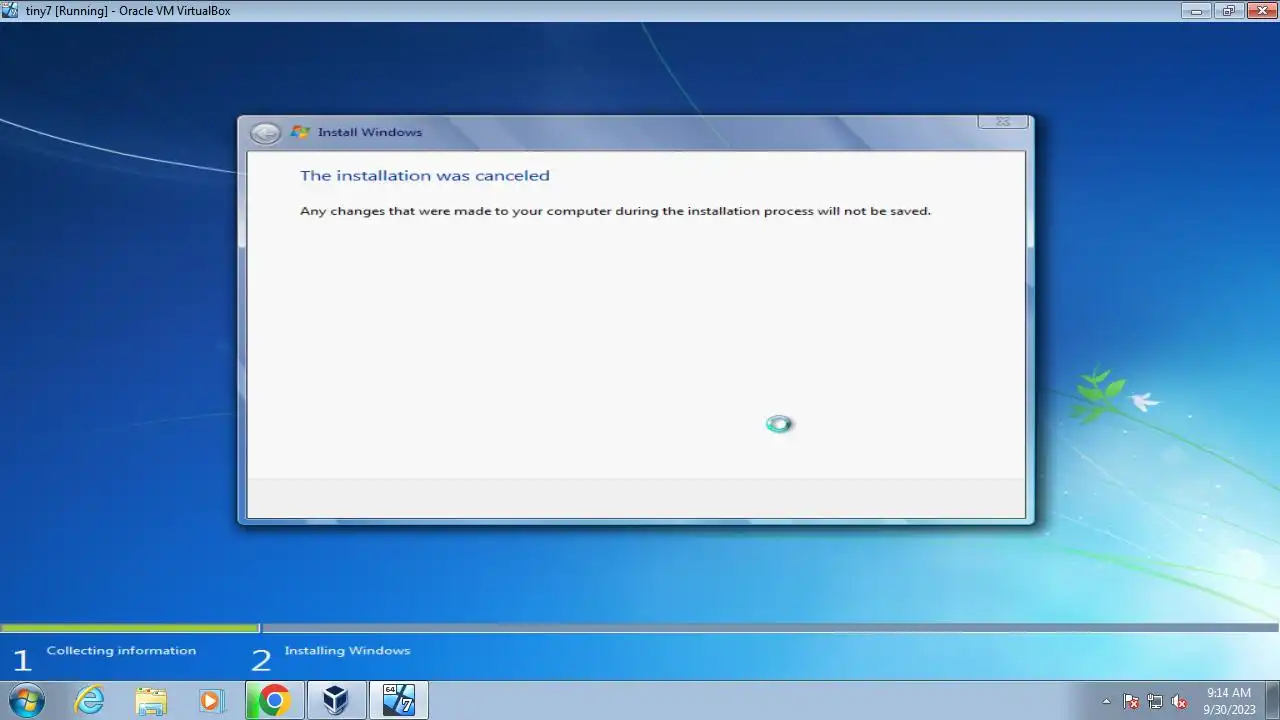The height and width of the screenshot is (720, 1280).
Task: Open the Action Center flag icon
Action: coord(1131,701)
